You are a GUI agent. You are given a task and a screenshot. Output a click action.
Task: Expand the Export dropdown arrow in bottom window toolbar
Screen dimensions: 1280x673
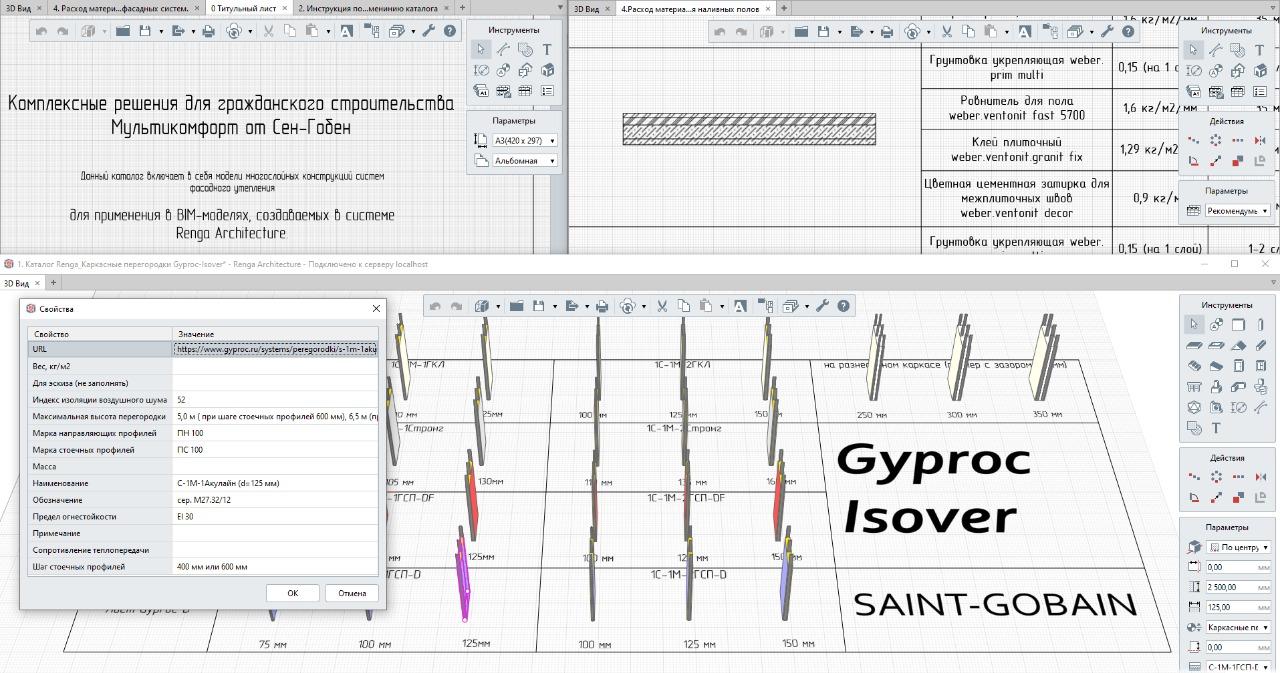click(x=587, y=306)
